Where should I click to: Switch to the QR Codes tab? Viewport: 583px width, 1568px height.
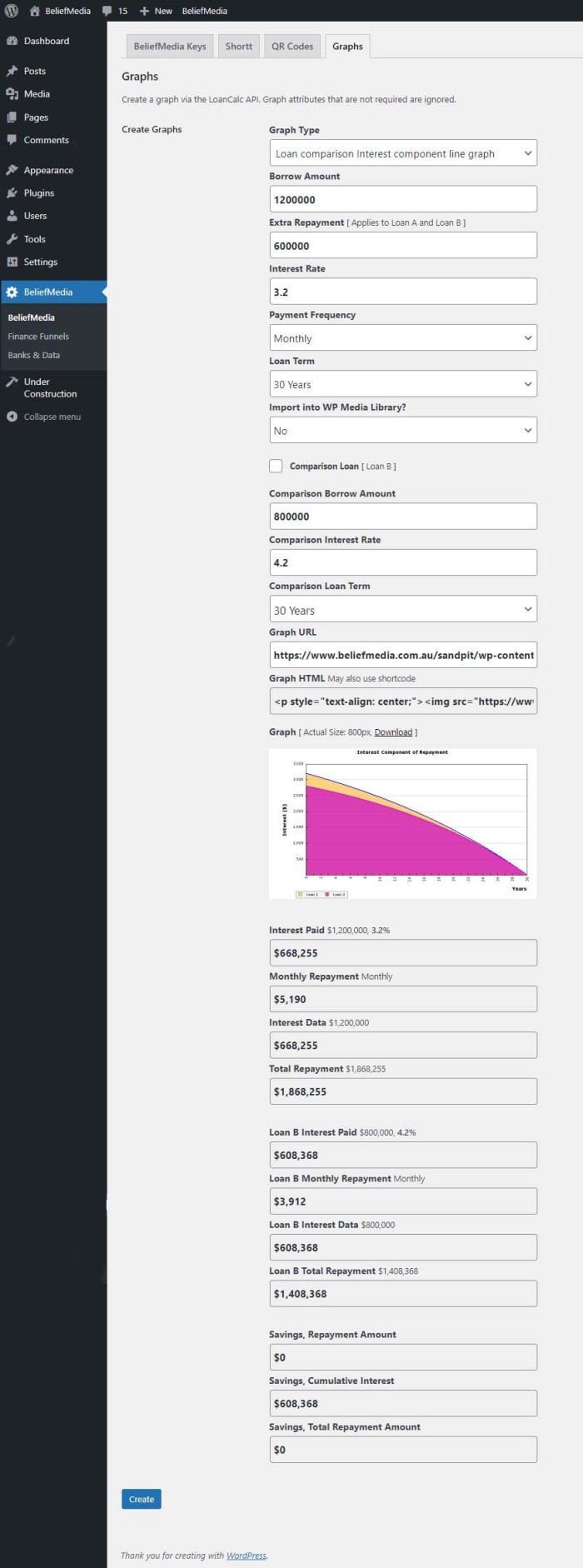[x=292, y=47]
